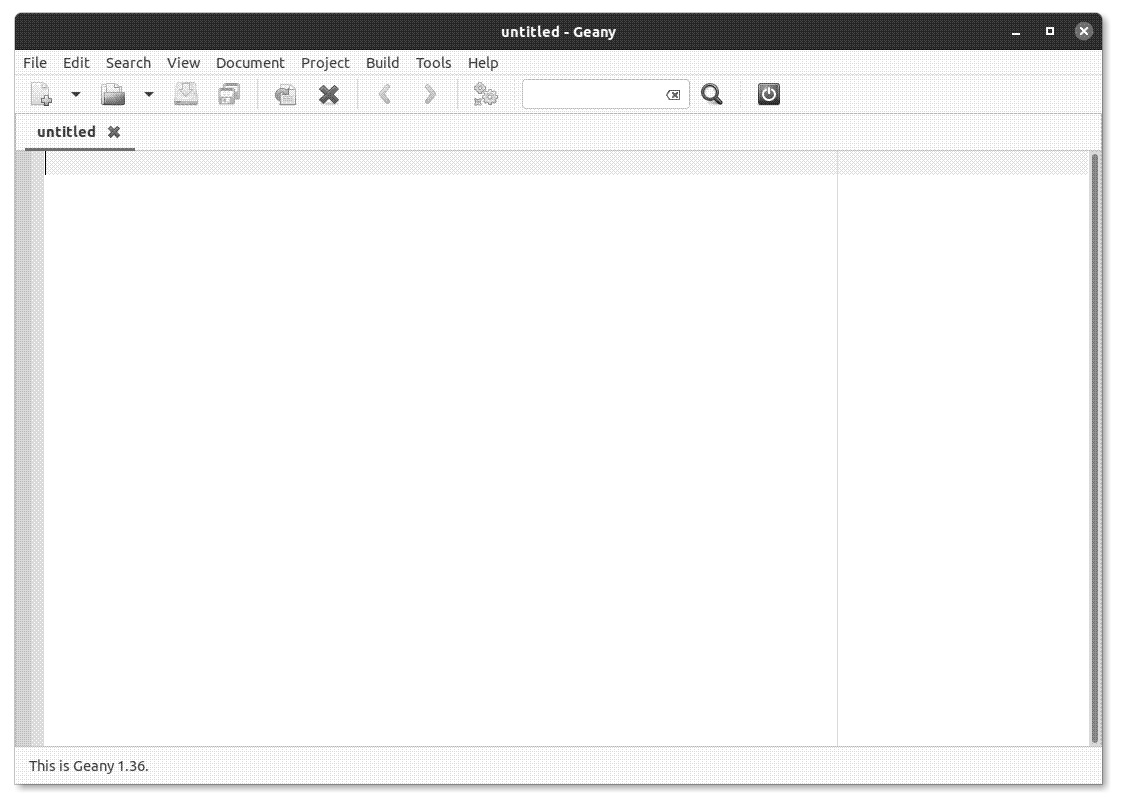Navigate forward one location

tap(430, 94)
